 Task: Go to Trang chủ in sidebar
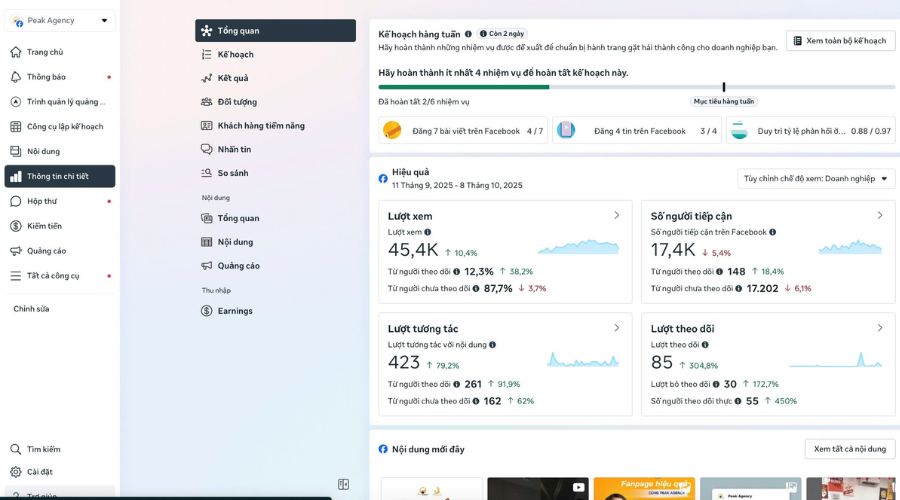pyautogui.click(x=60, y=52)
